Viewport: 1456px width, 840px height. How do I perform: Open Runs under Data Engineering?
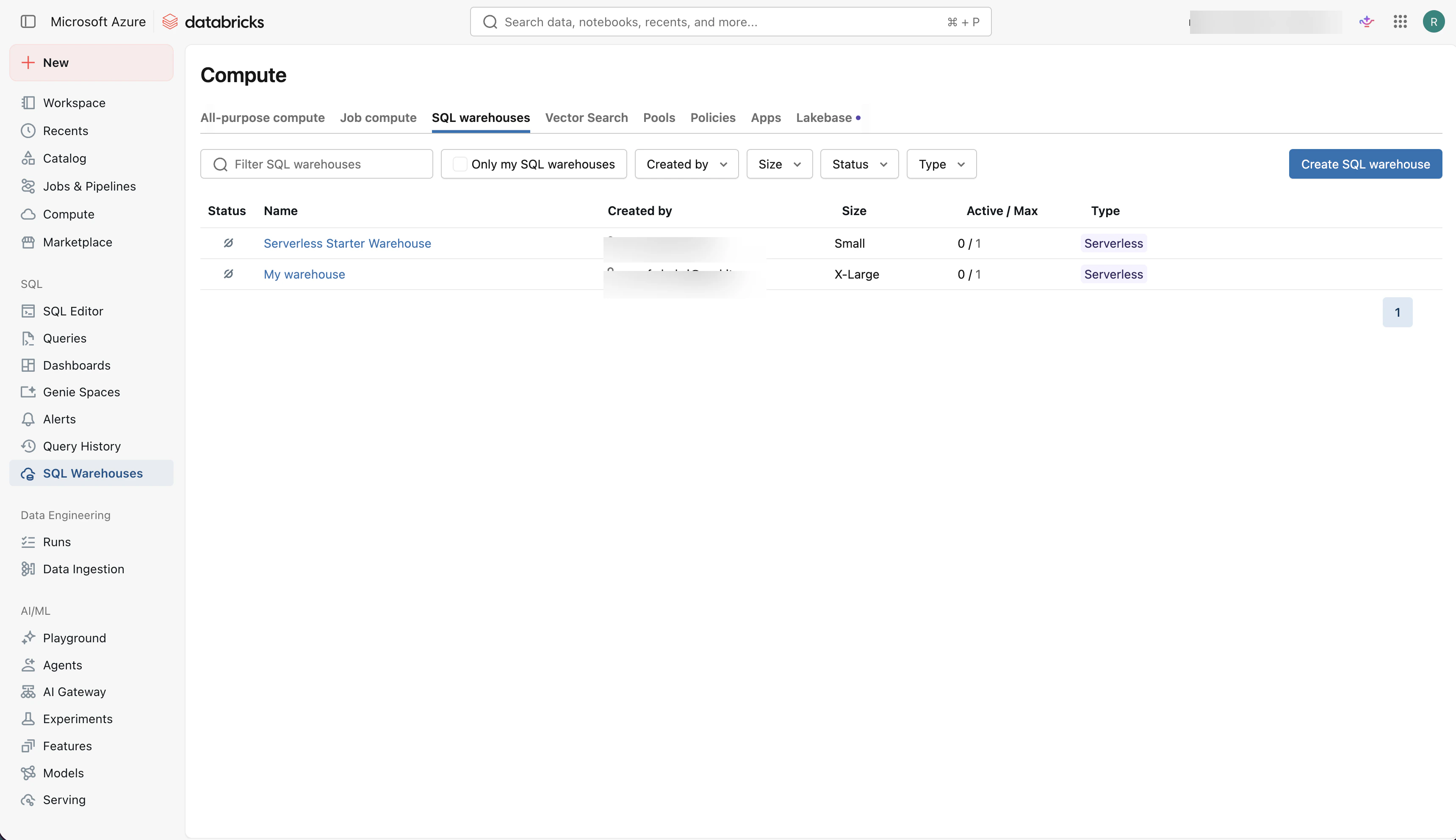(91, 542)
